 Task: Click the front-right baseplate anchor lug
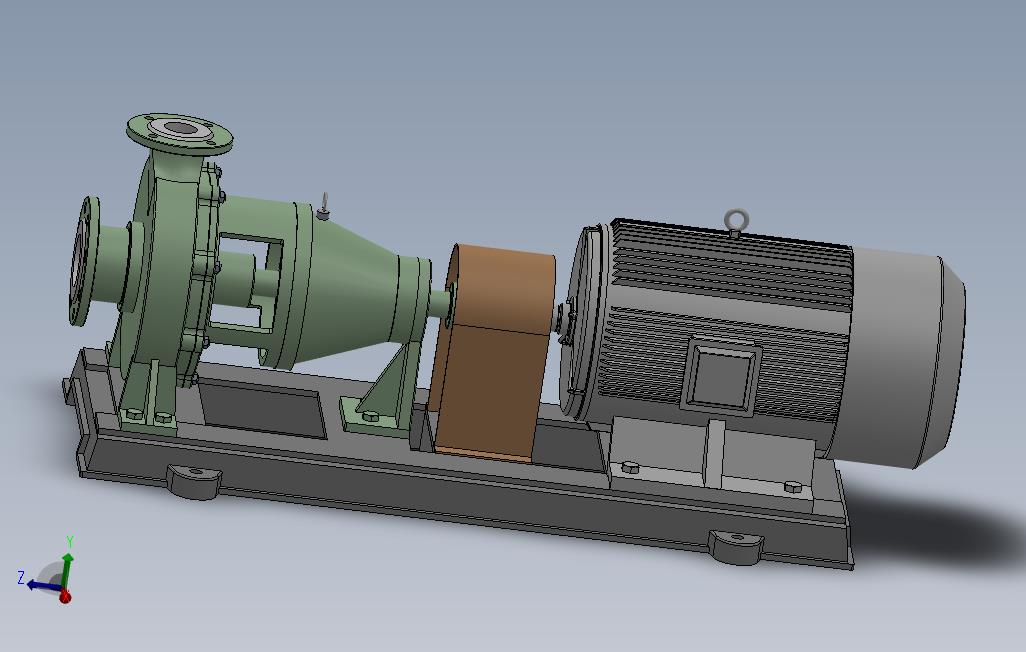(736, 546)
